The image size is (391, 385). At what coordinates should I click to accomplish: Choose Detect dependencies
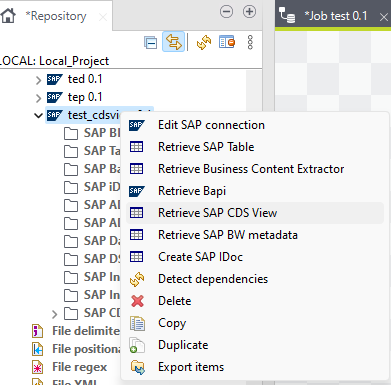(255, 279)
